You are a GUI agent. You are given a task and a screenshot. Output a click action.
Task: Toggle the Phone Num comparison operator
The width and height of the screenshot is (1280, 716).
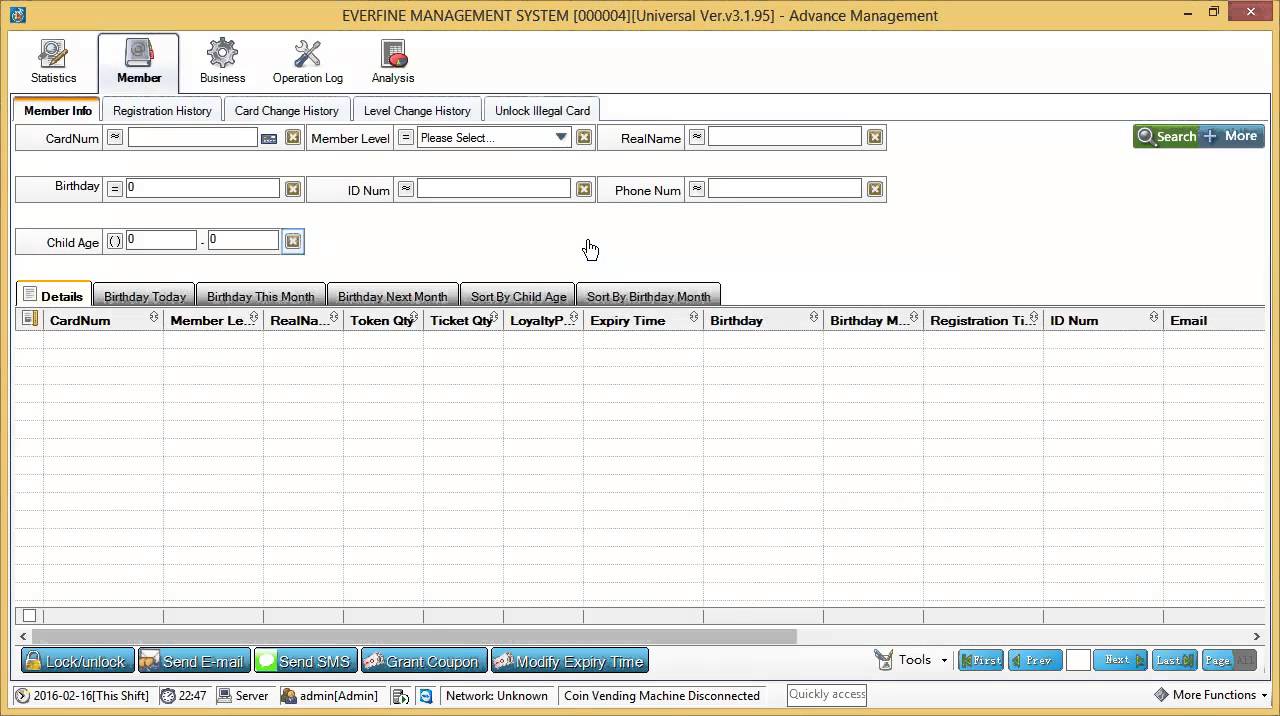pos(696,188)
